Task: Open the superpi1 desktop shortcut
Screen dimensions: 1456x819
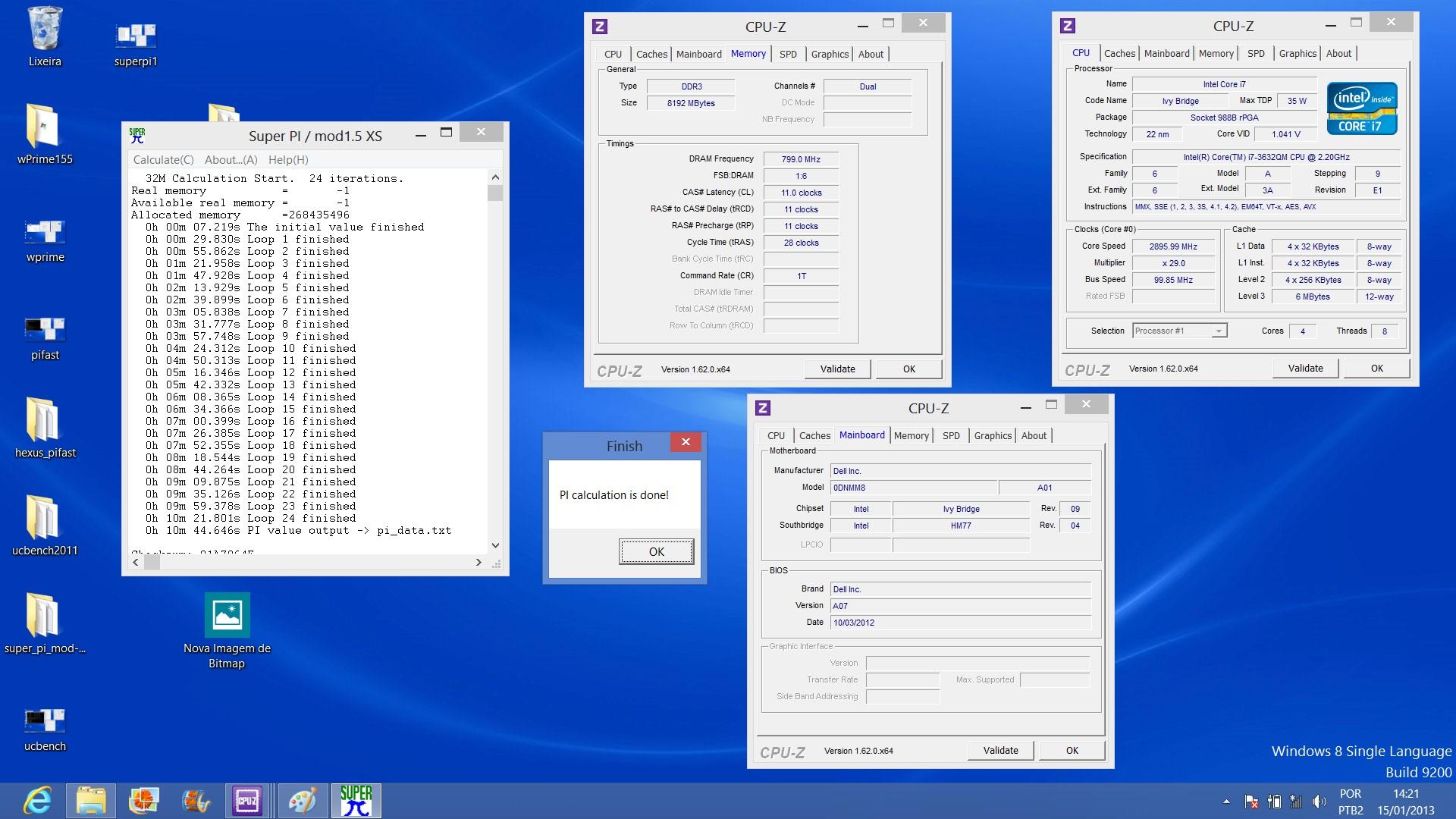Action: click(x=136, y=44)
